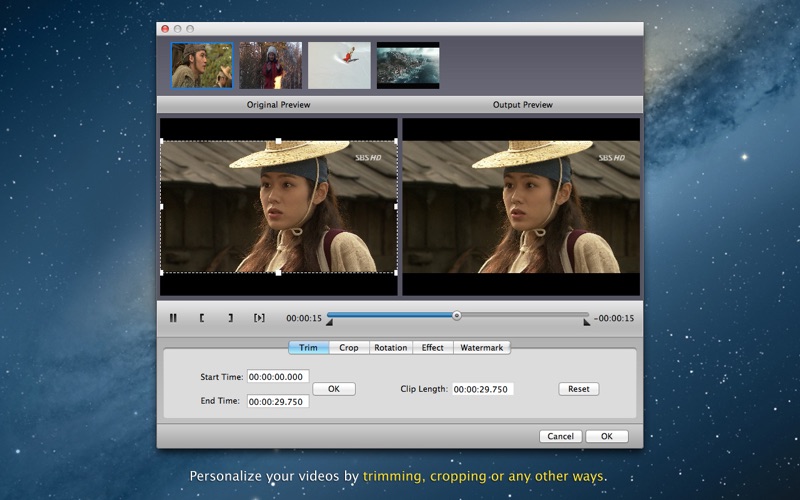Click the Output Preview heading
The image size is (800, 500).
tap(522, 105)
